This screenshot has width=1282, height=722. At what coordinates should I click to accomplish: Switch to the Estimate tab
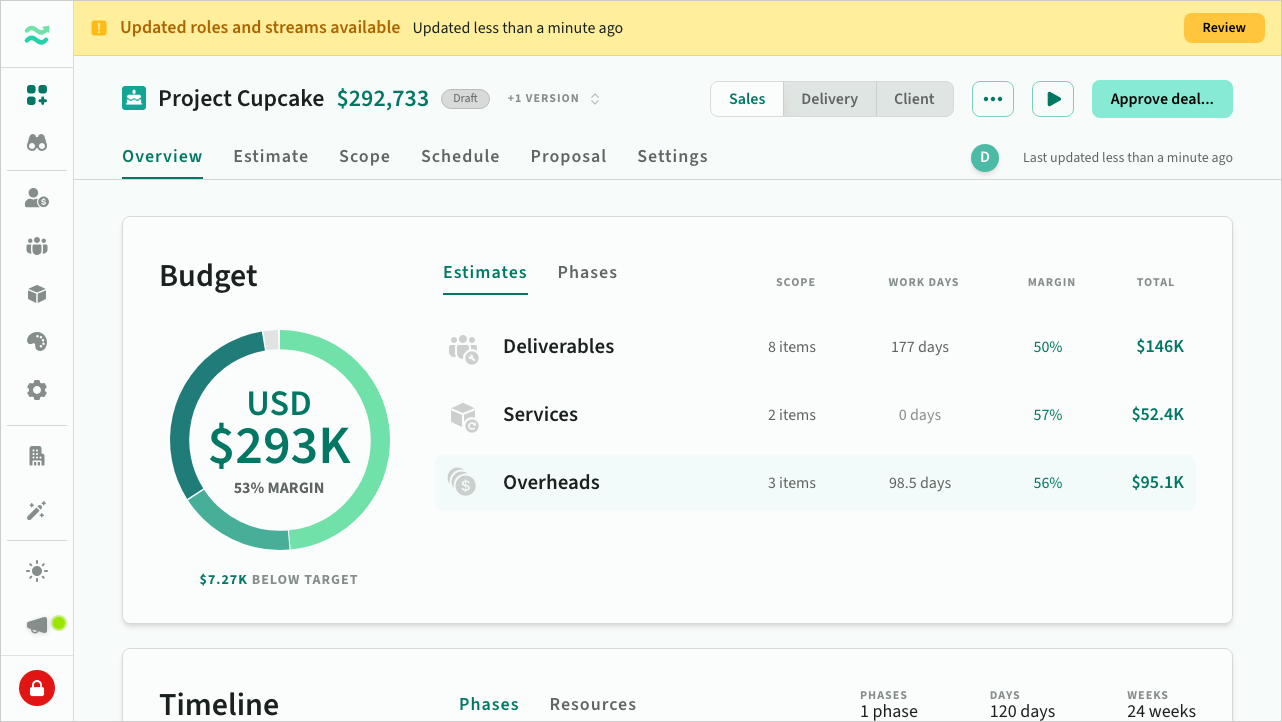271,156
